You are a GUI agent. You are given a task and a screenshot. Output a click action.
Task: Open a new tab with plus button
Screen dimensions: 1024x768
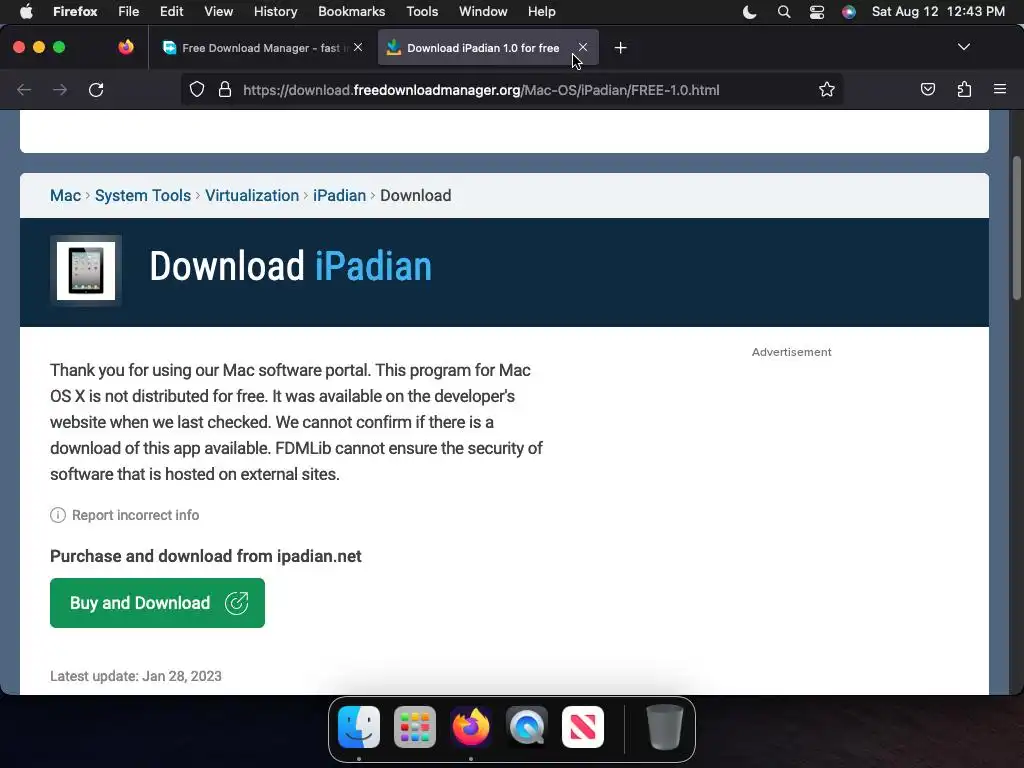coord(620,48)
